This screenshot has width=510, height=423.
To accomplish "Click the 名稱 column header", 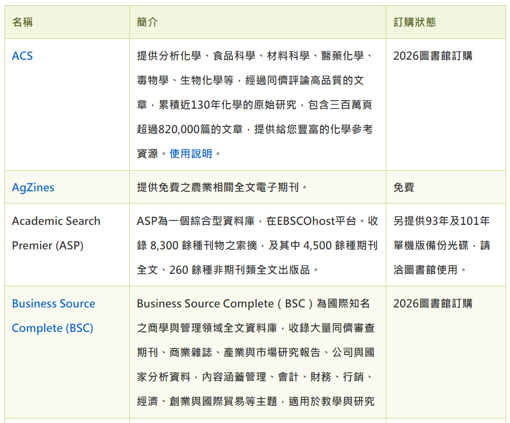I will 22,22.
